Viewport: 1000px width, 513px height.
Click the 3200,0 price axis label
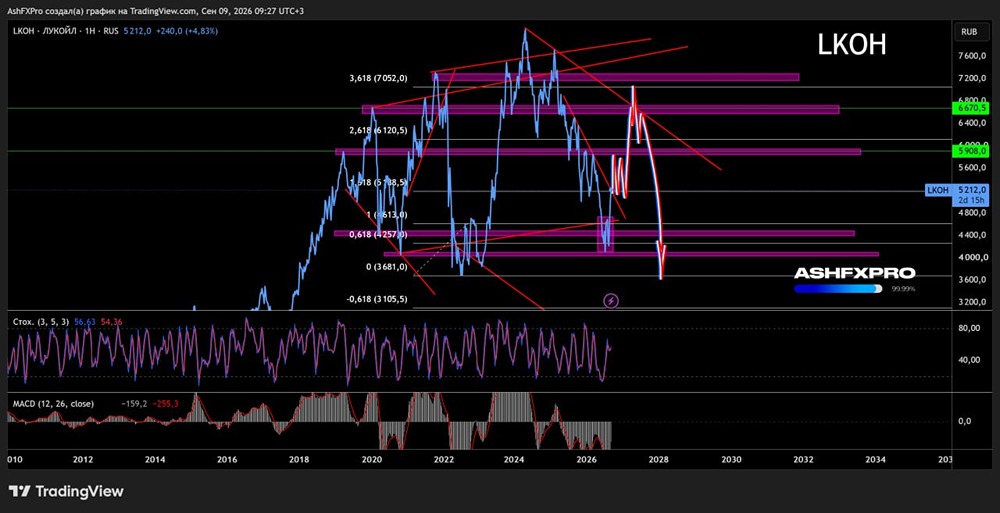point(972,302)
